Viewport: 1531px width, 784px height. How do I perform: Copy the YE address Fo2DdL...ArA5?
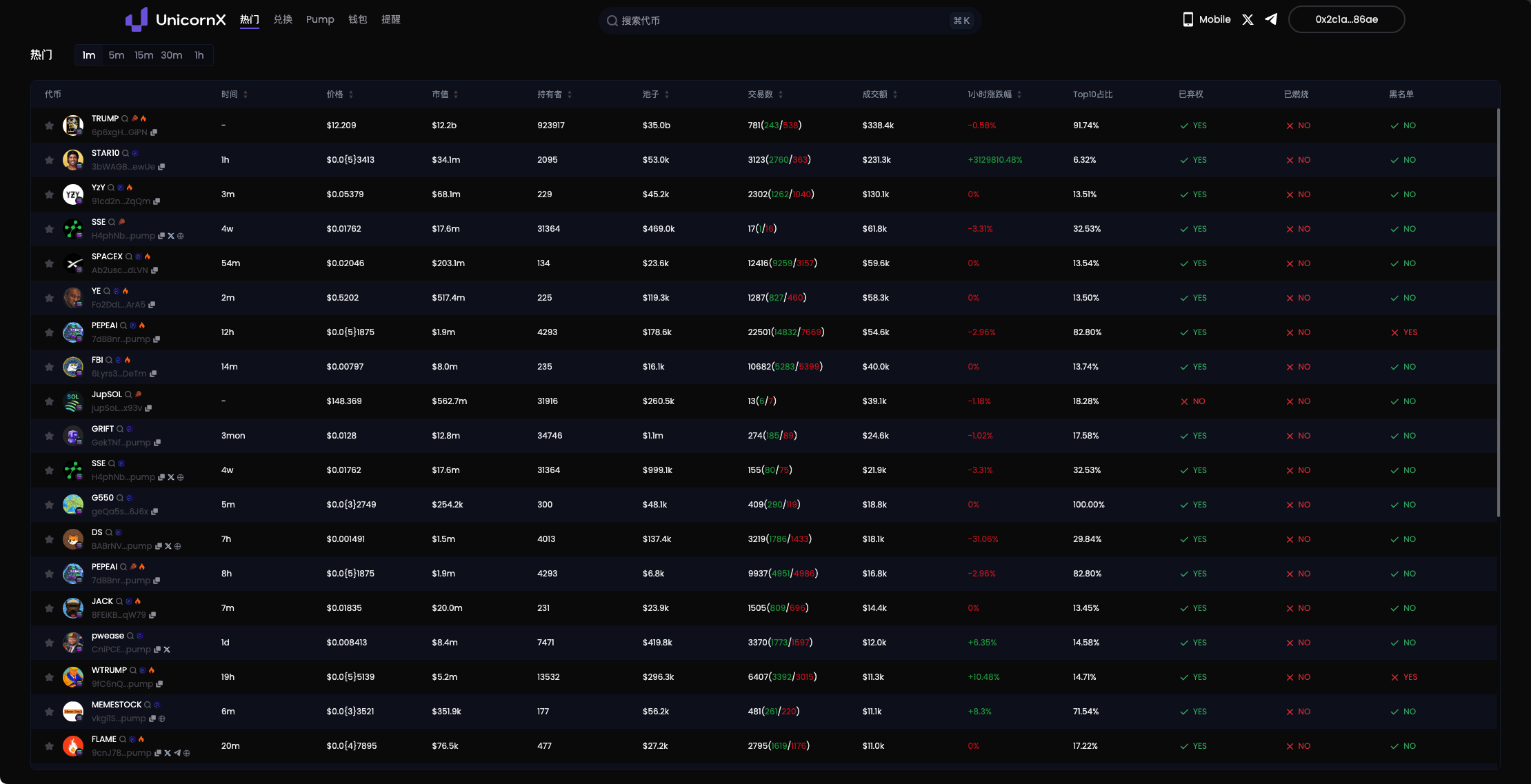[152, 305]
